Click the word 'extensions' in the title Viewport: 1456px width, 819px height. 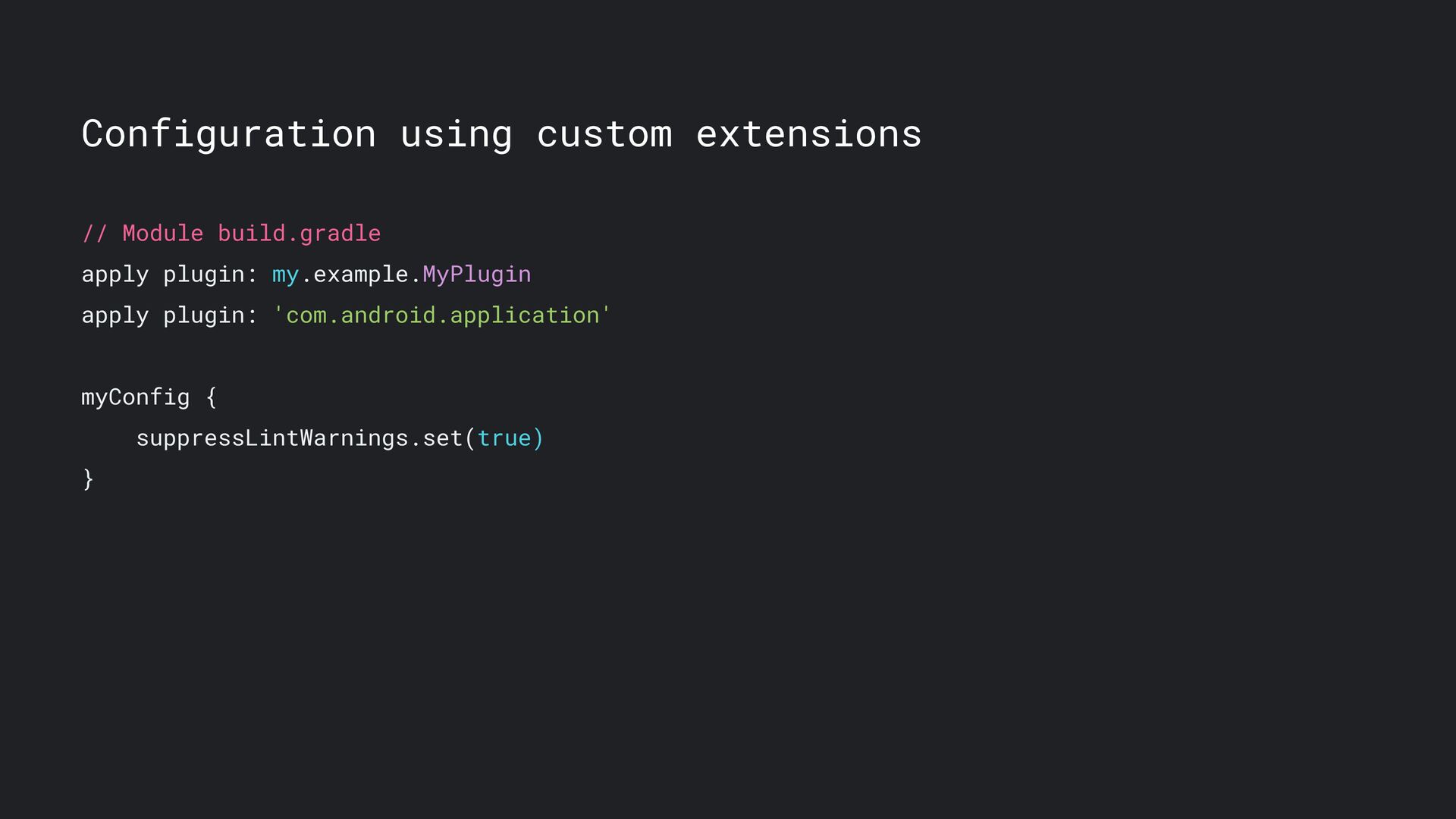click(809, 135)
